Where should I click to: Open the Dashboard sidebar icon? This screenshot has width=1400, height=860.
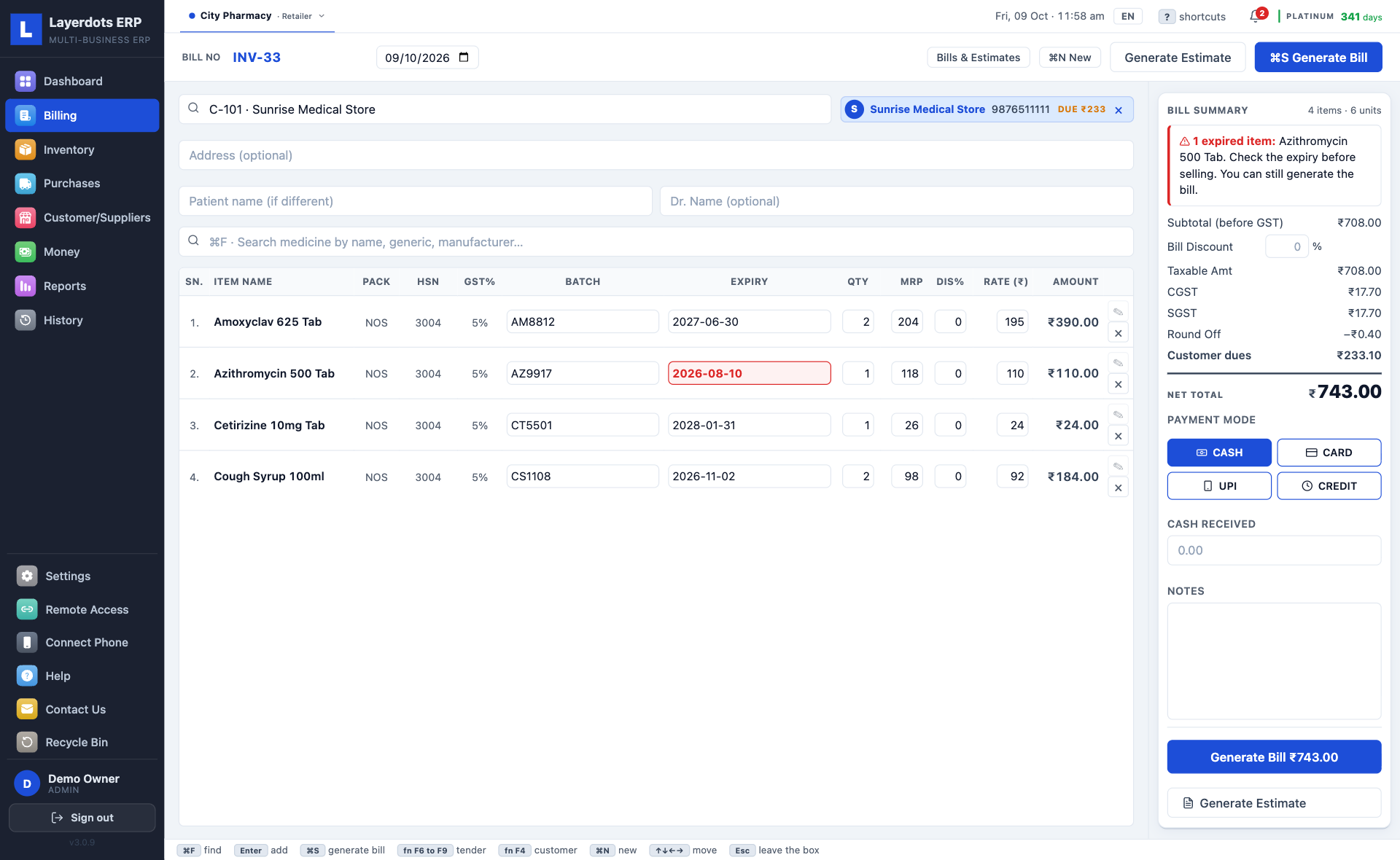(x=26, y=82)
